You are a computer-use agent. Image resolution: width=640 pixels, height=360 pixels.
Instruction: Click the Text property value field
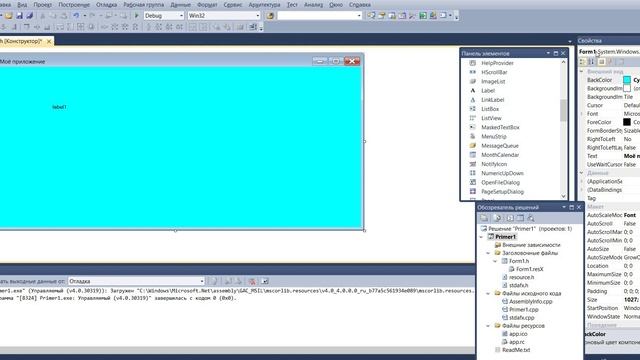point(631,156)
